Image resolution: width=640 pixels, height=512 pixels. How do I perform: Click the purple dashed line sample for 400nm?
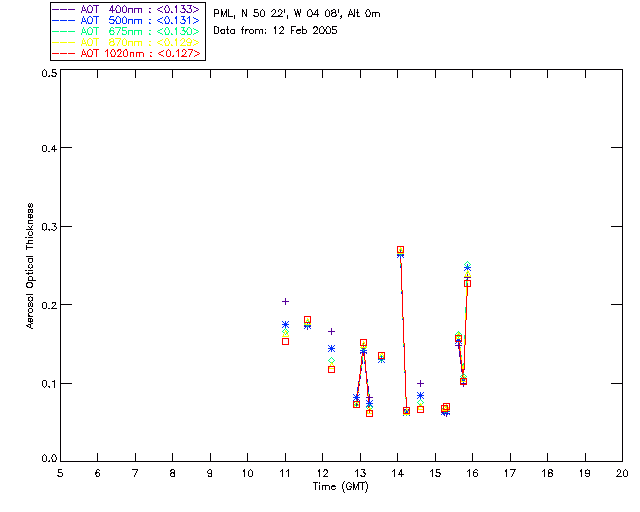point(64,9)
